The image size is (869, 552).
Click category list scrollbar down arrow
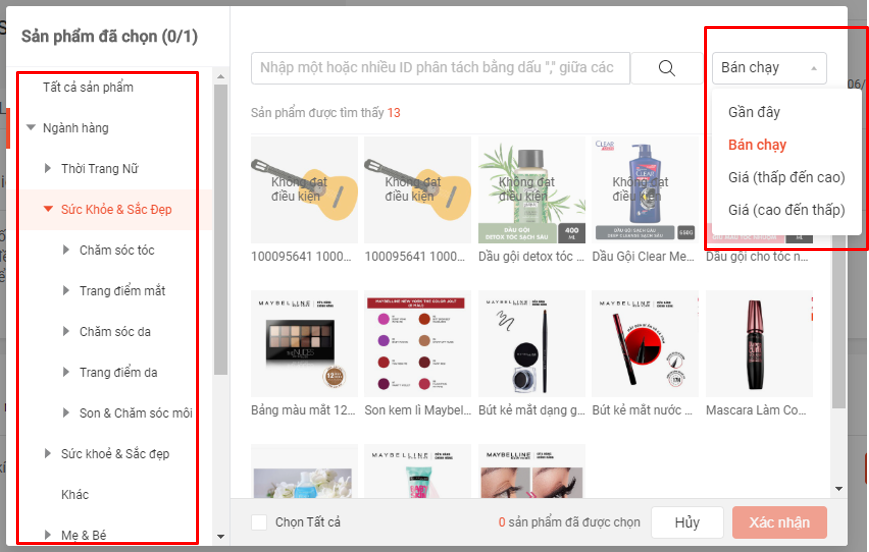(x=221, y=536)
